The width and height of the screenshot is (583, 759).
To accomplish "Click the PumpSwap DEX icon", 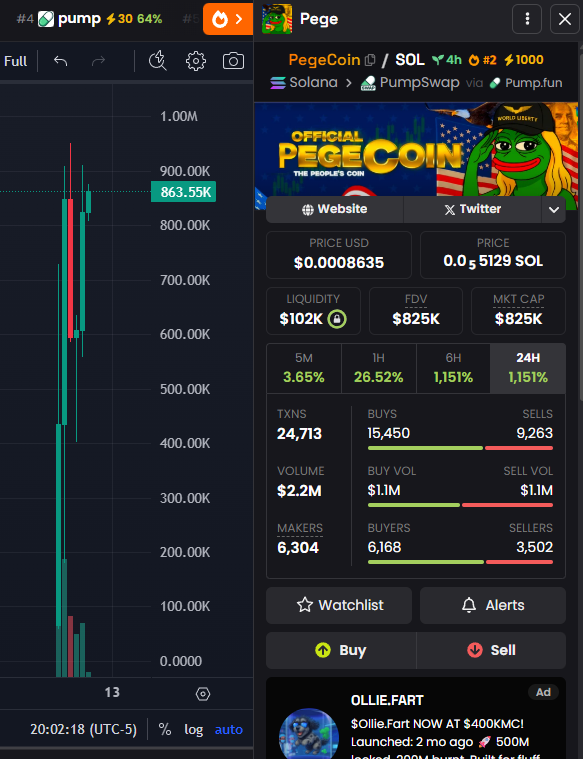I will (368, 83).
